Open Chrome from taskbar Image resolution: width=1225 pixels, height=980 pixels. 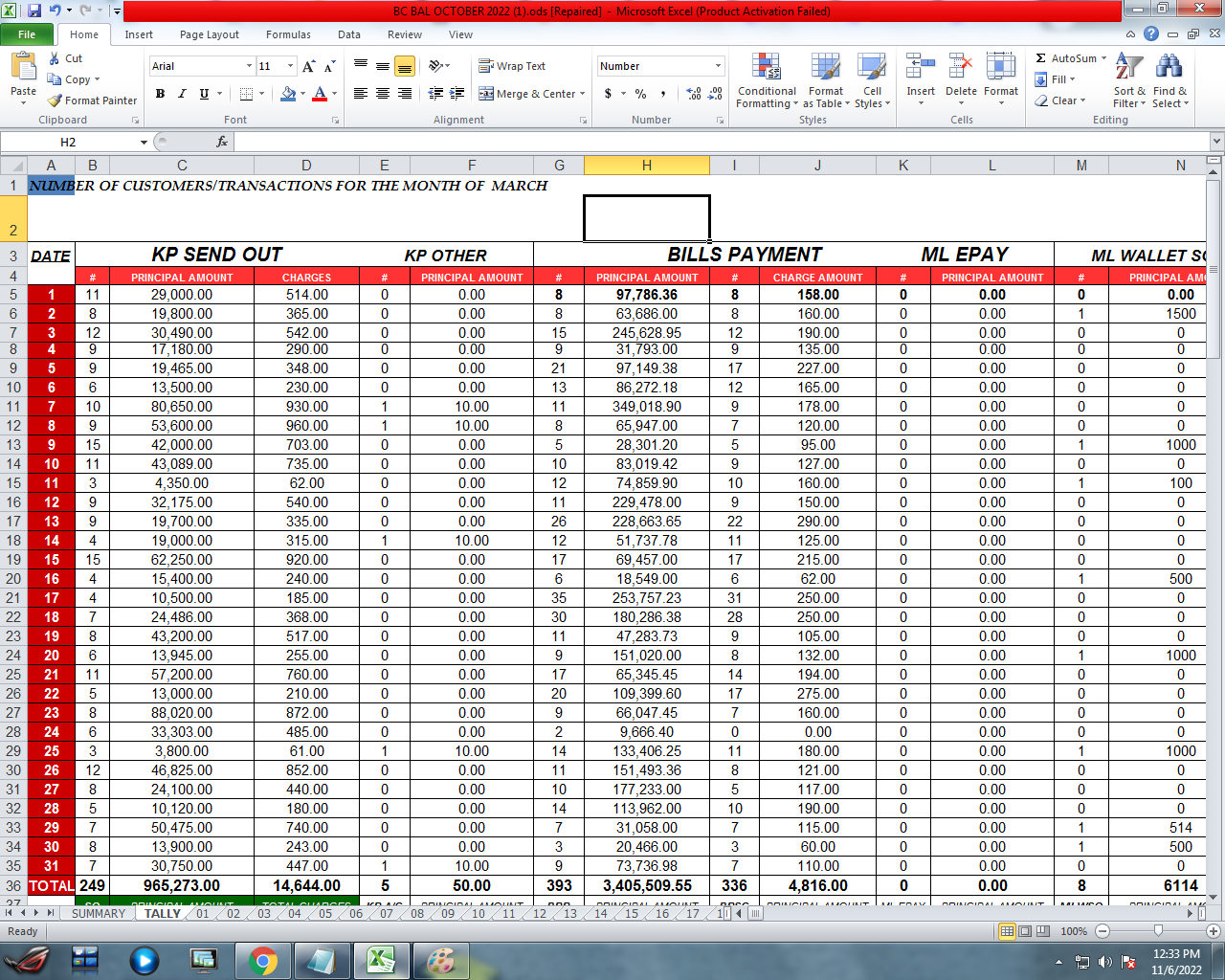263,960
